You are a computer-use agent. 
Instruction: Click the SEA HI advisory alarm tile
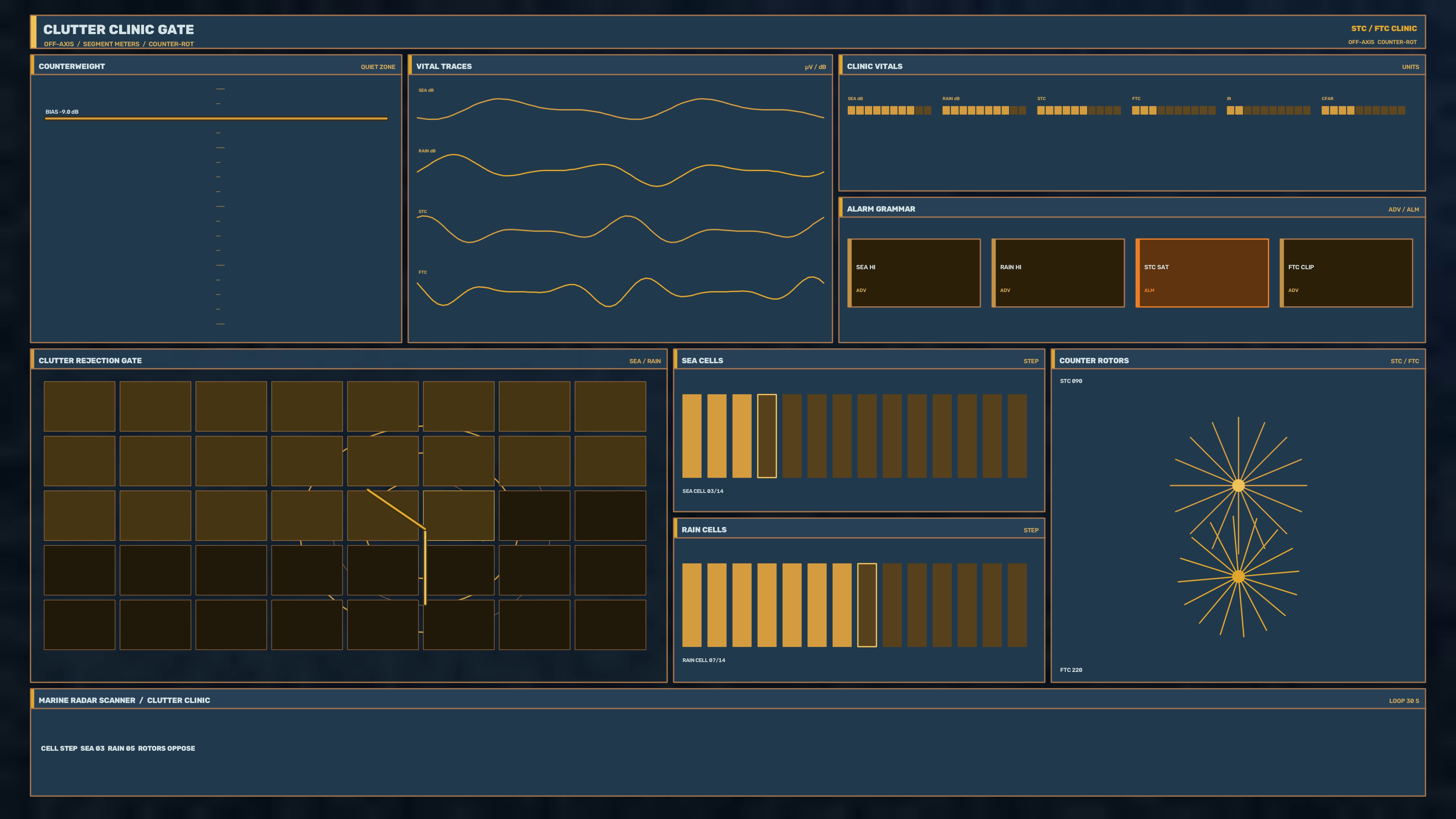tap(914, 273)
